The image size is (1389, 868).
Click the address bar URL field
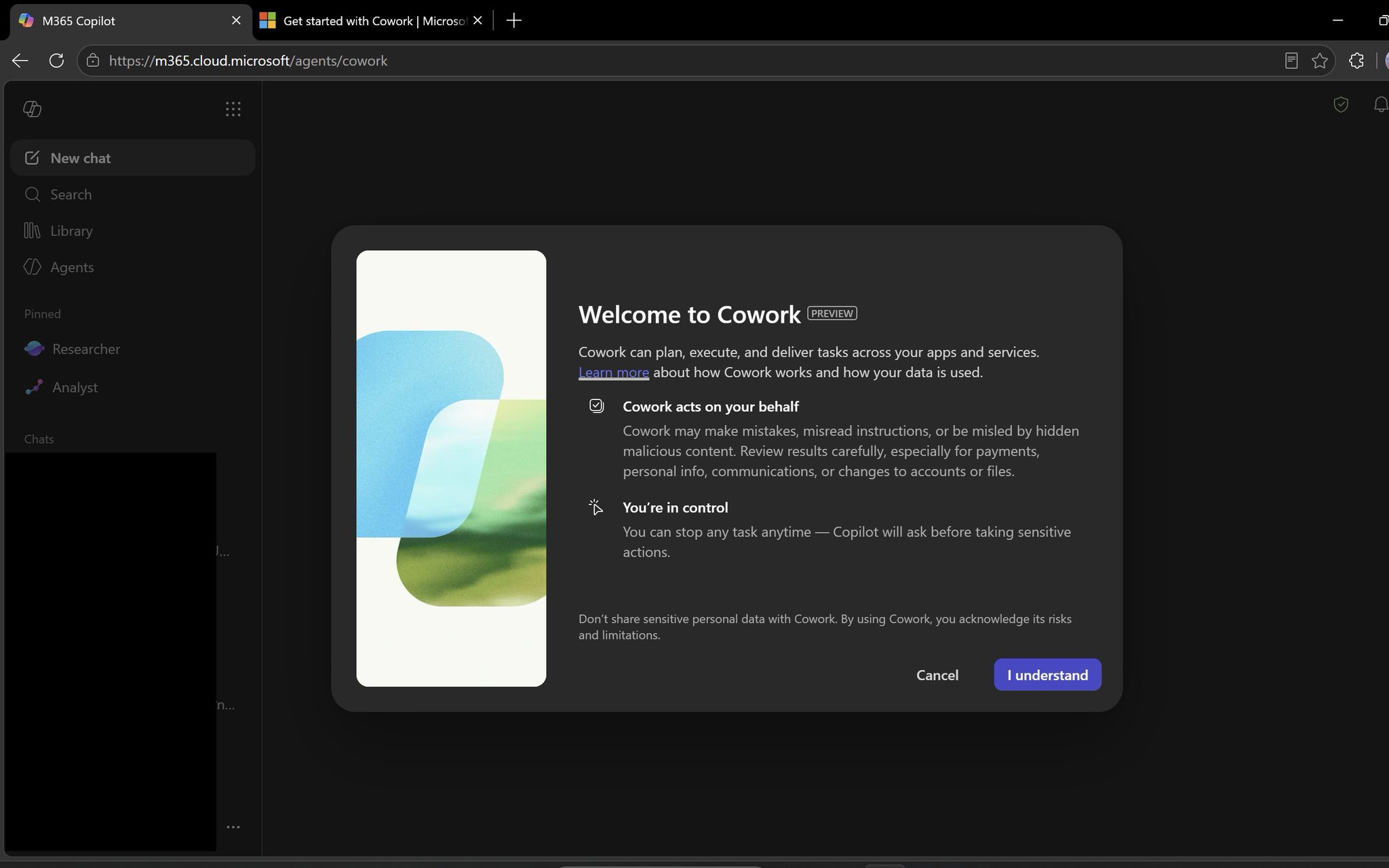point(705,60)
